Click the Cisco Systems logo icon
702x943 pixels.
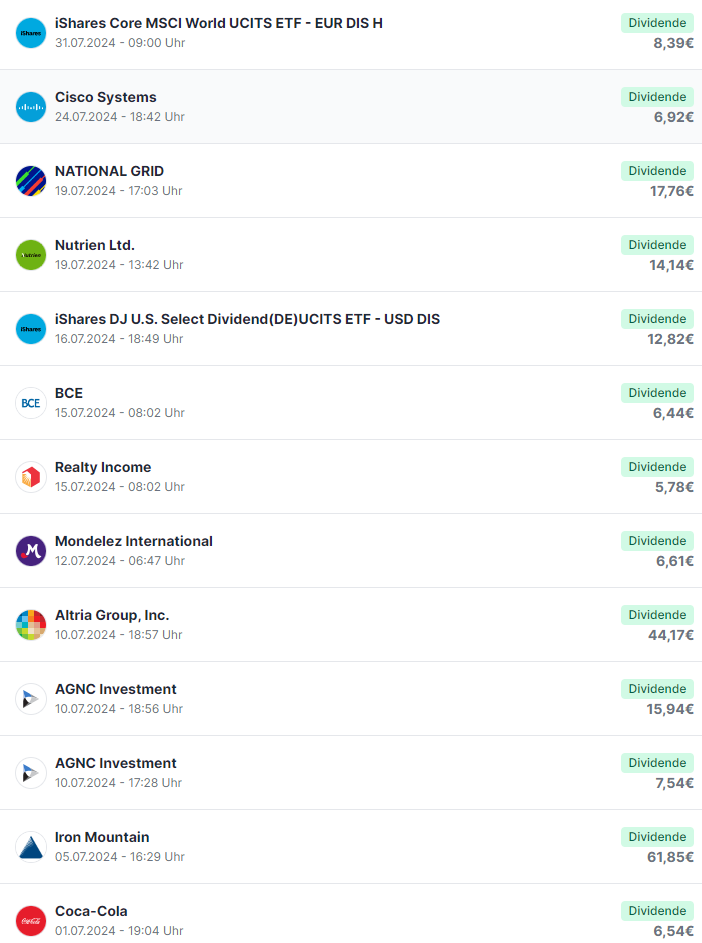(31, 107)
